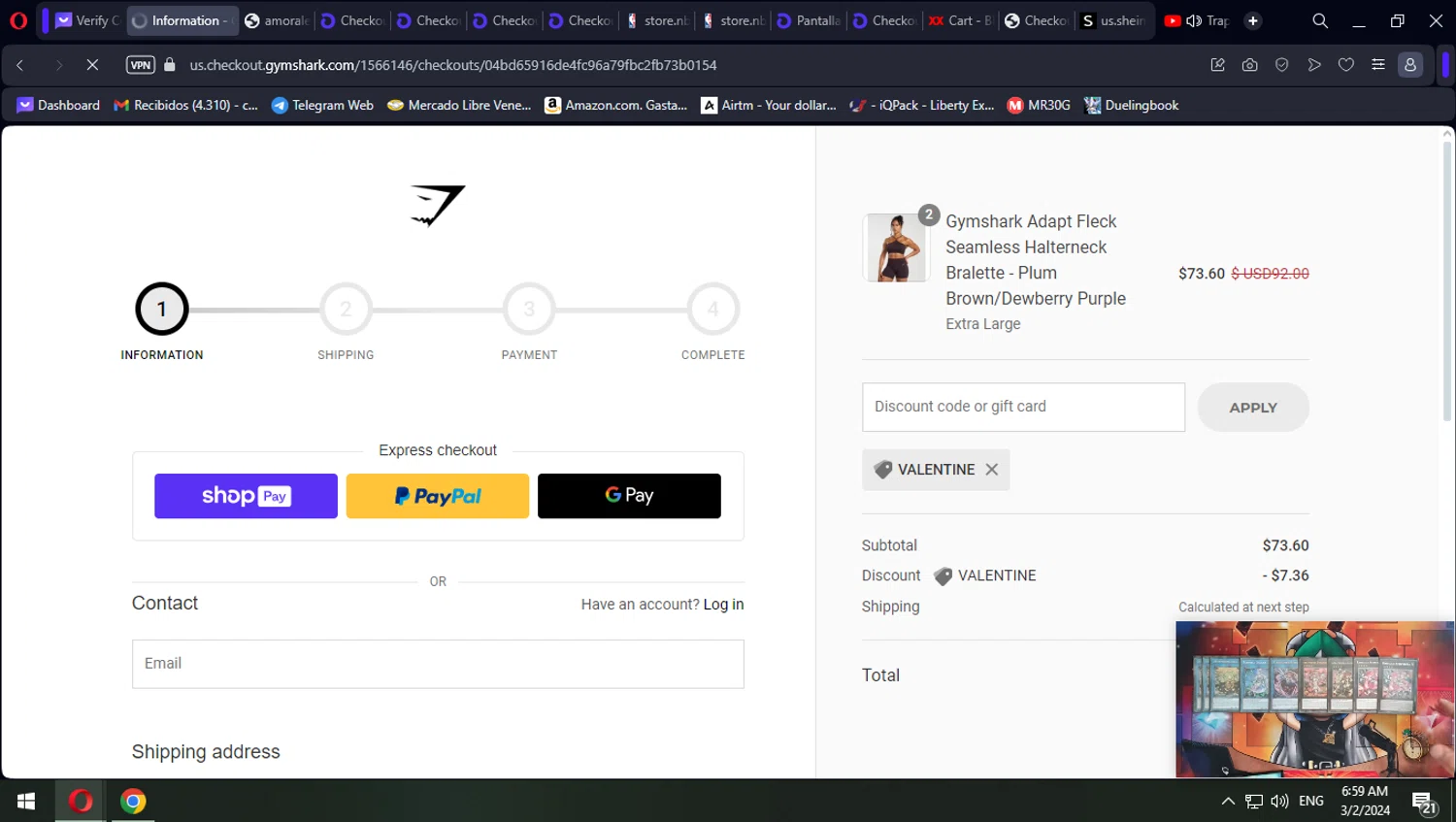Remove the VALENTINE discount code
The width and height of the screenshot is (1456, 822).
[x=991, y=470]
